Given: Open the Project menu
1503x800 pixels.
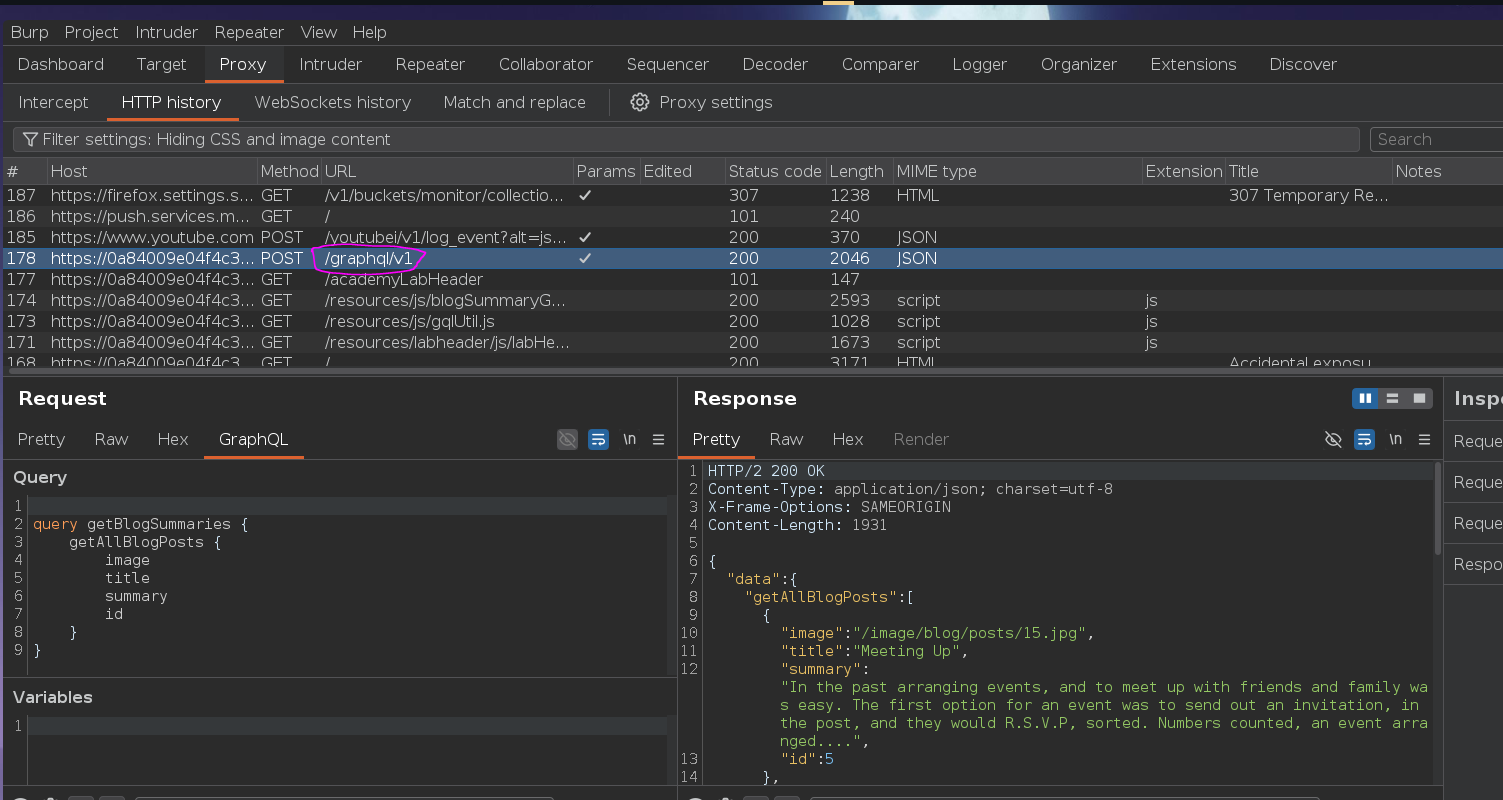Looking at the screenshot, I should pos(91,32).
